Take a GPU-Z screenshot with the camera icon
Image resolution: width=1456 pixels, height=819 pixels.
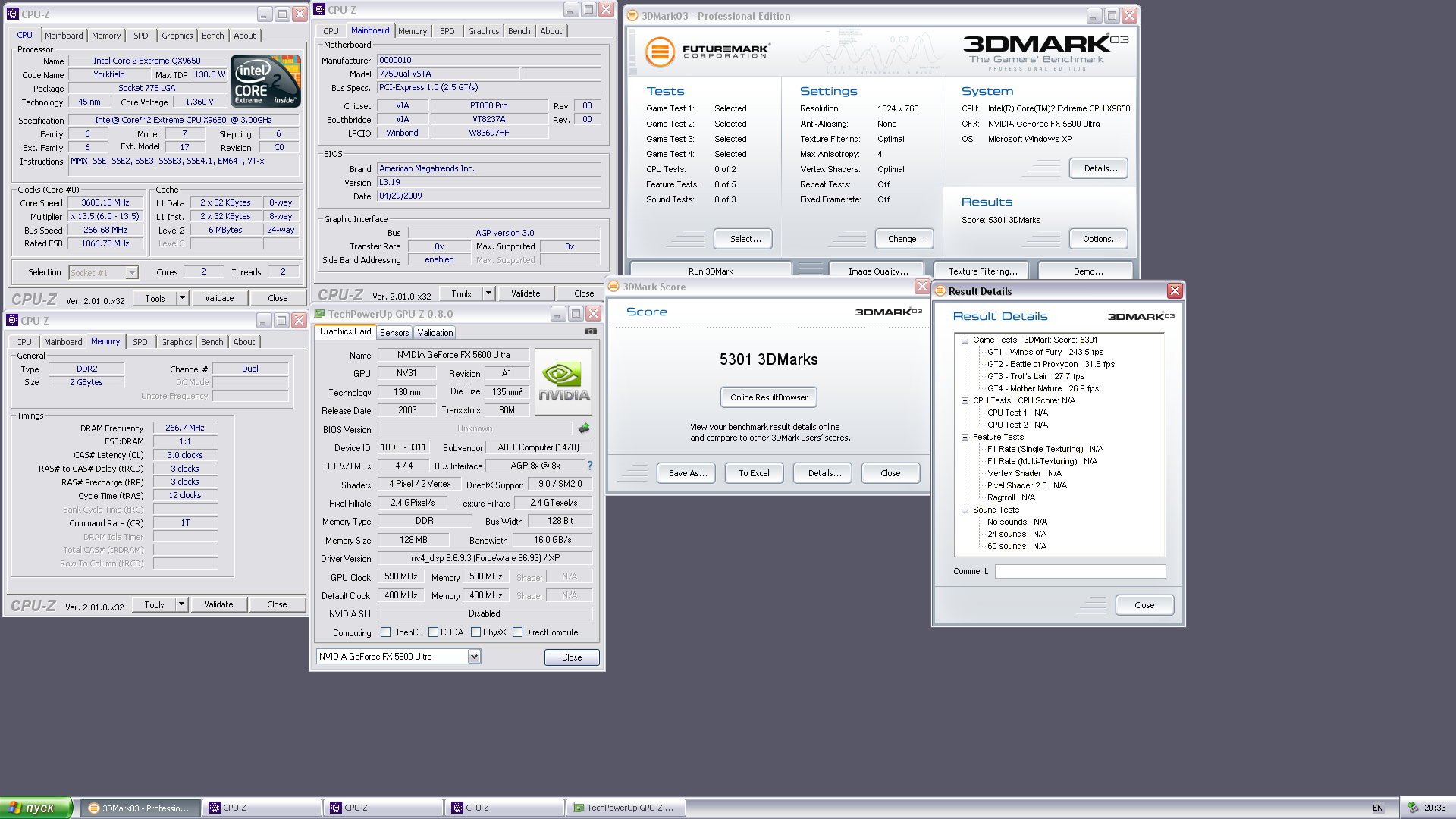point(591,331)
